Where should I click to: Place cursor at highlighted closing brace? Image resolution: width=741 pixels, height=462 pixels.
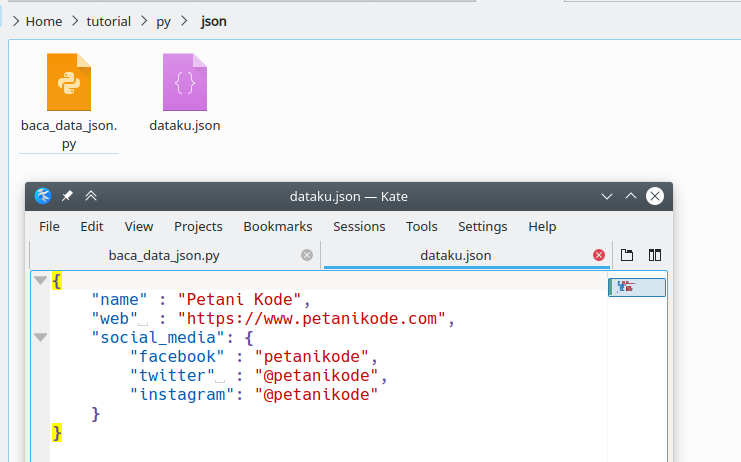[x=57, y=433]
